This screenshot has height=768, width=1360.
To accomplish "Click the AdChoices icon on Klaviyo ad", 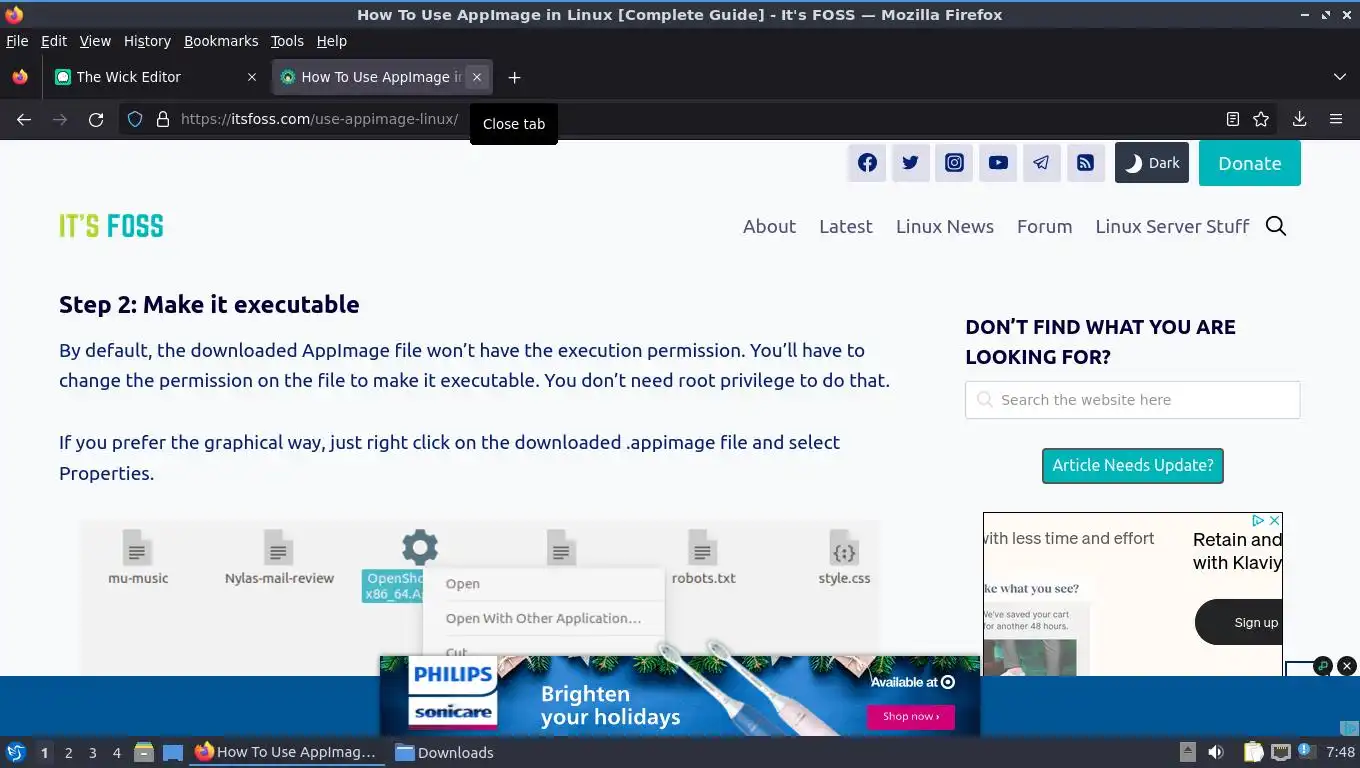I will [x=1259, y=521].
